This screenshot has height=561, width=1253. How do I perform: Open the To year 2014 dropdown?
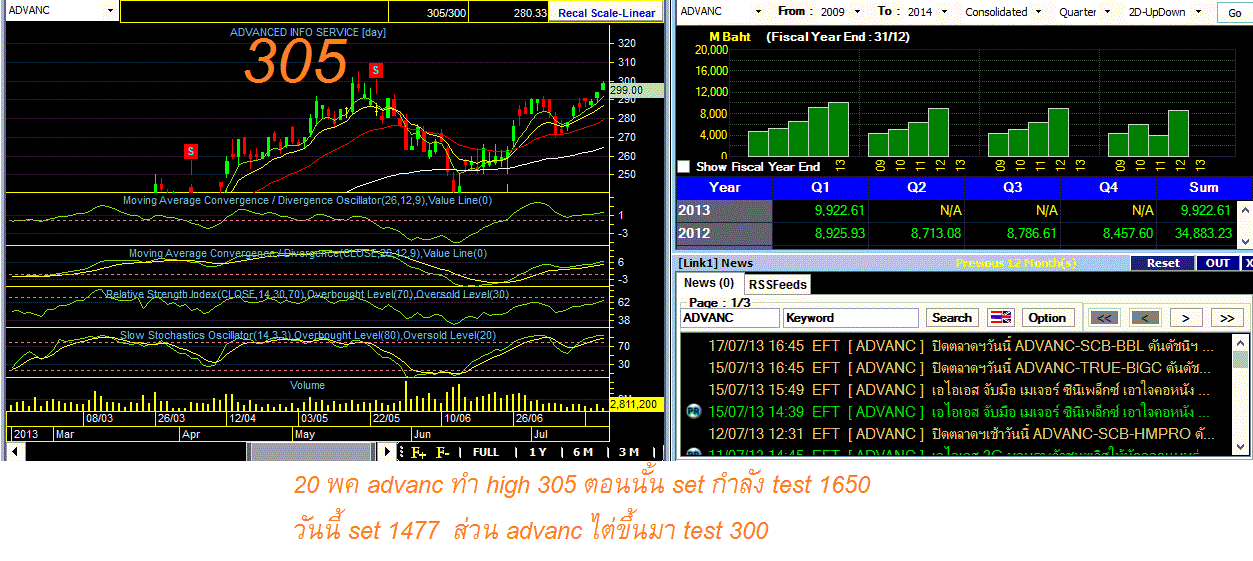click(944, 11)
